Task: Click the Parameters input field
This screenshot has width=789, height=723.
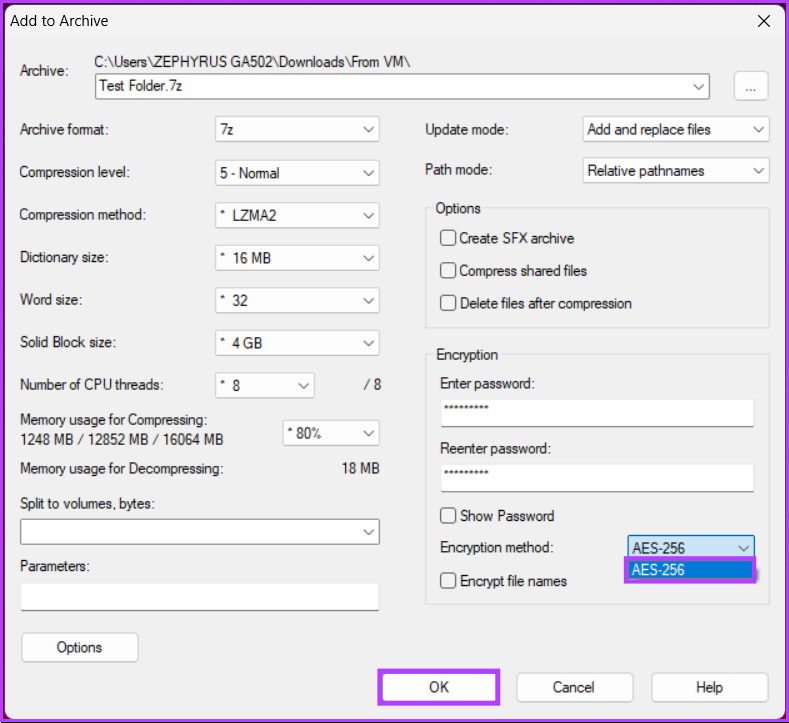Action: (x=200, y=597)
